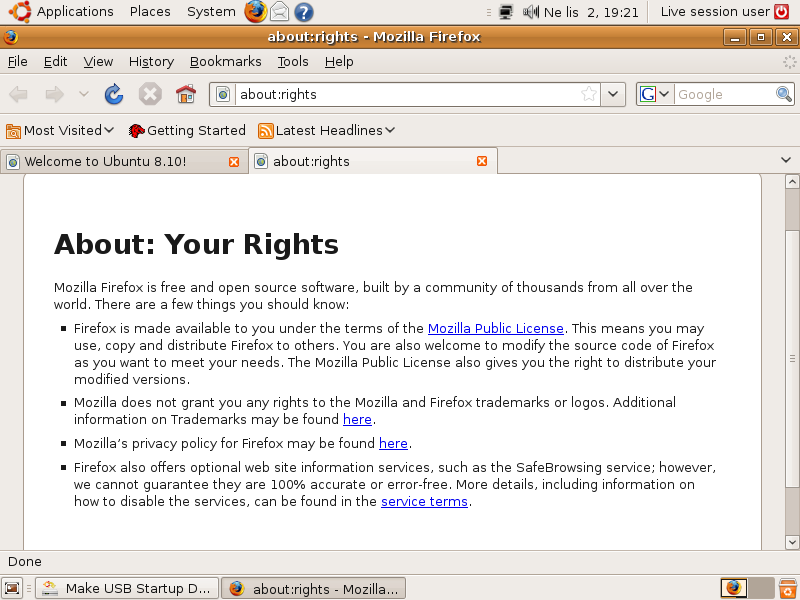Click inside the address bar URL field
This screenshot has width=800, height=600.
pyautogui.click(x=407, y=94)
